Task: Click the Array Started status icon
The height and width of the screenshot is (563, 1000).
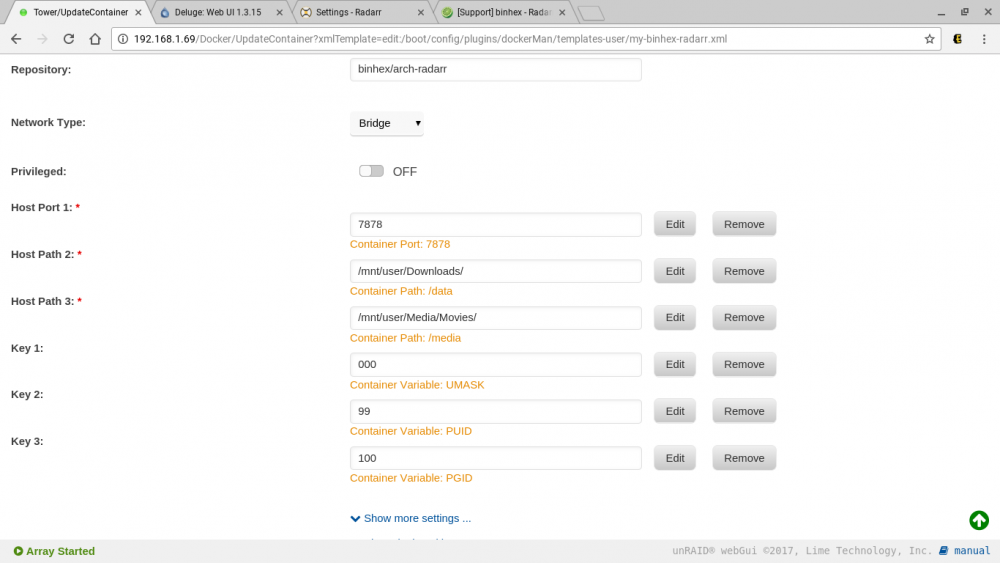Action: pos(18,551)
